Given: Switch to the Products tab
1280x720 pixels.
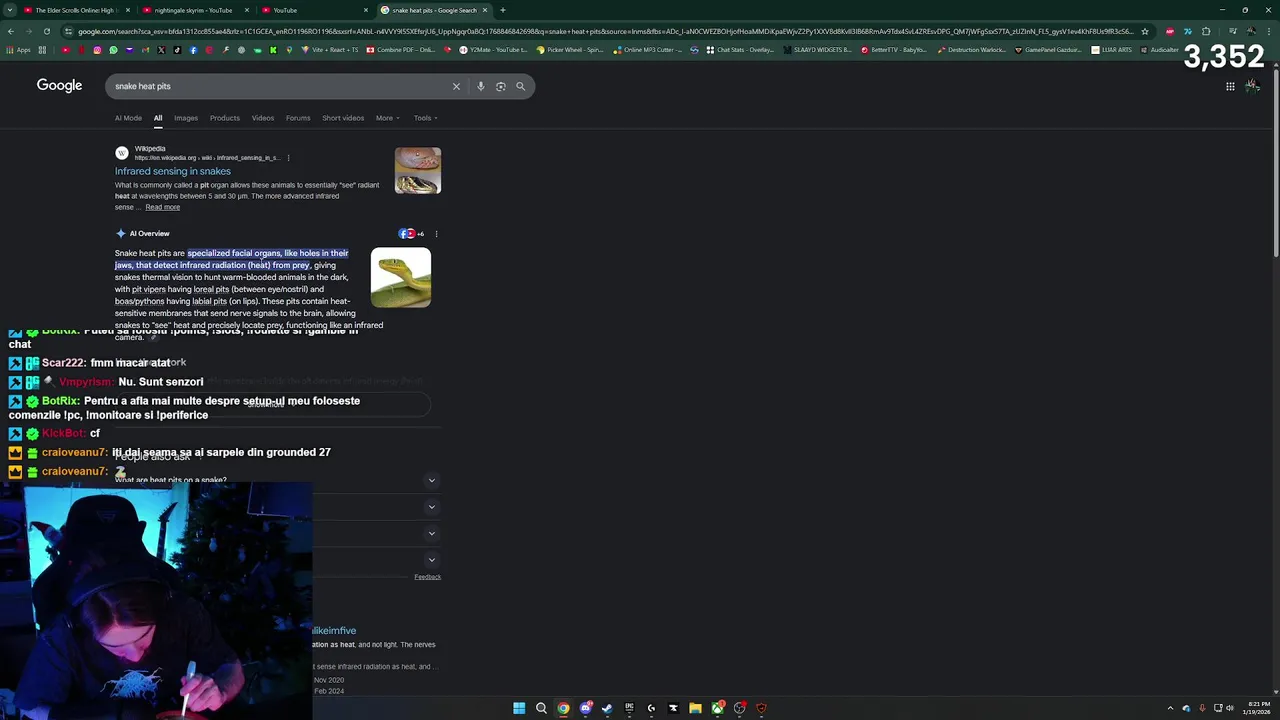Looking at the screenshot, I should coord(225,118).
